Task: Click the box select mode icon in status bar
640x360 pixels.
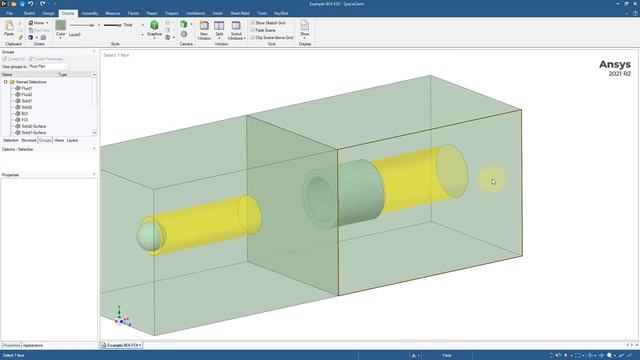Action: [578, 356]
